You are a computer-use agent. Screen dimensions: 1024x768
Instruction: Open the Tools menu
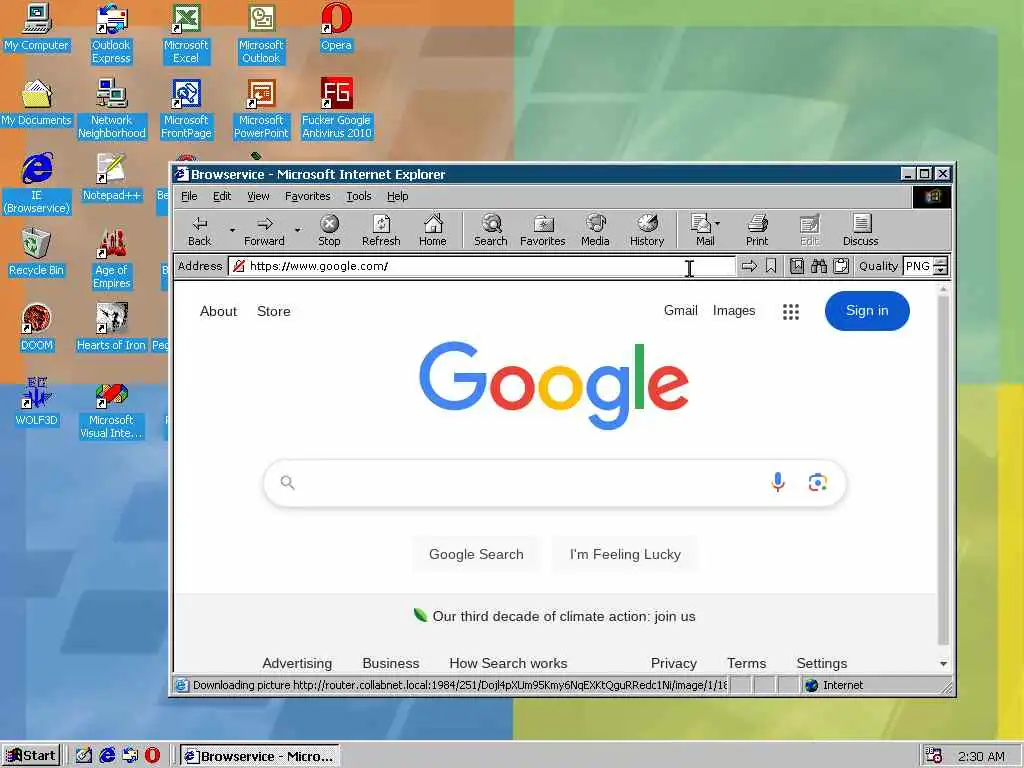click(359, 196)
